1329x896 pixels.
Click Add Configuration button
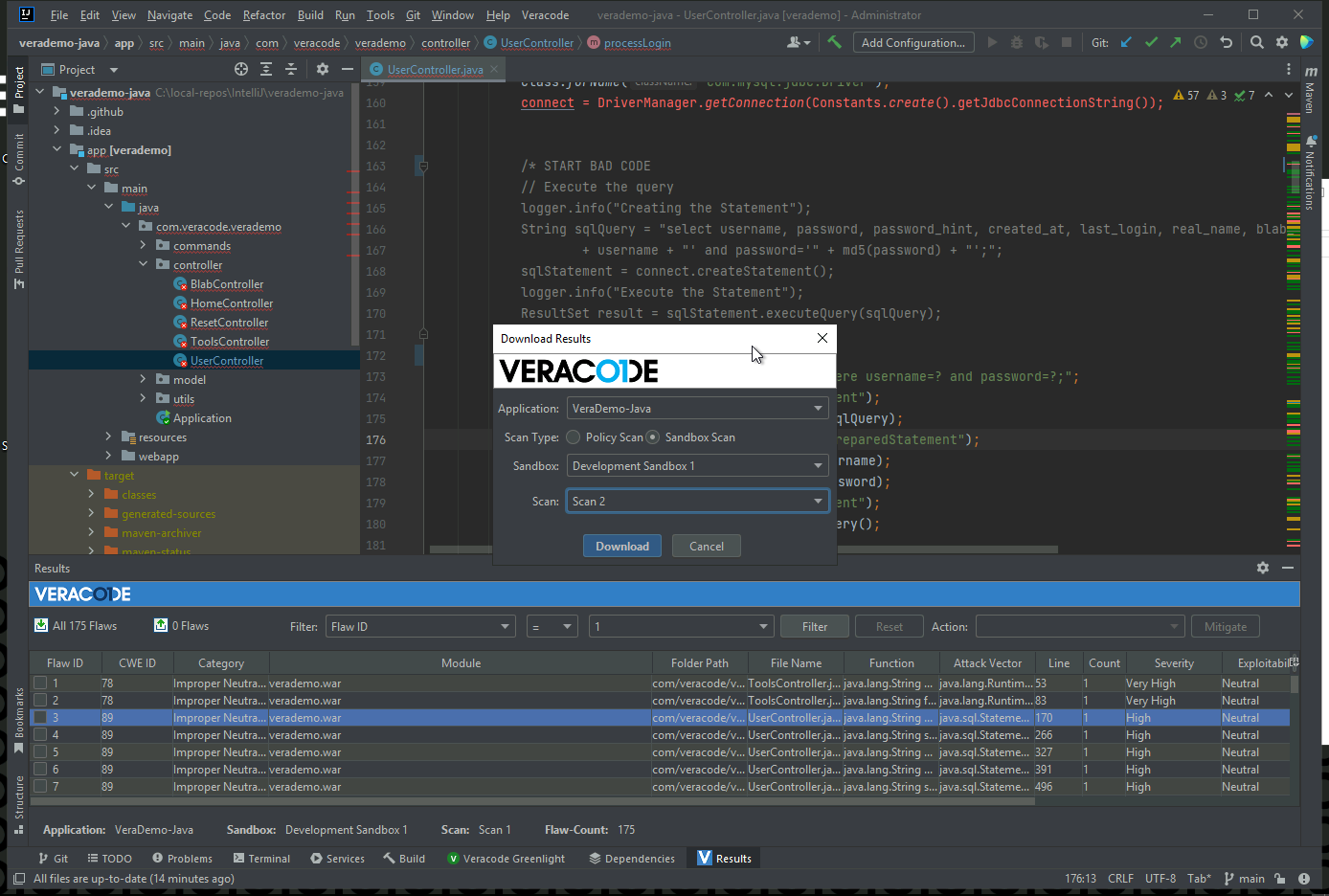pyautogui.click(x=913, y=42)
